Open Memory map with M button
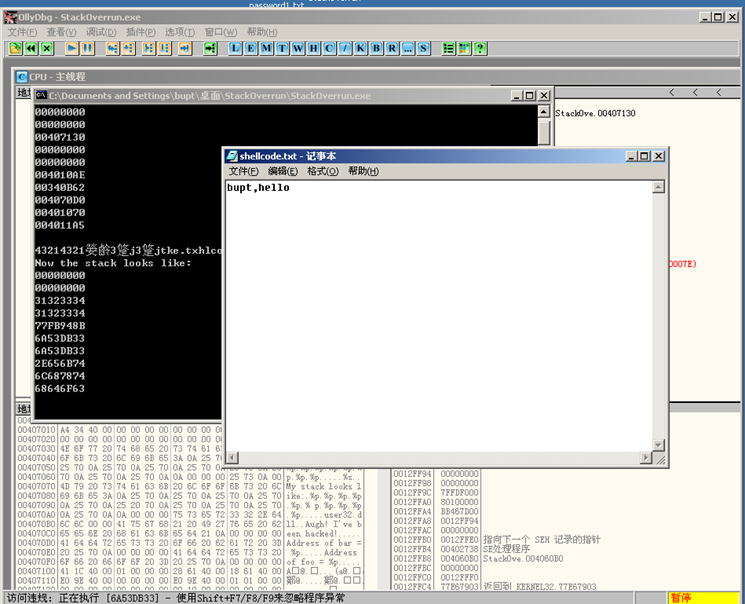Viewport: 745px width, 604px height. (267, 48)
